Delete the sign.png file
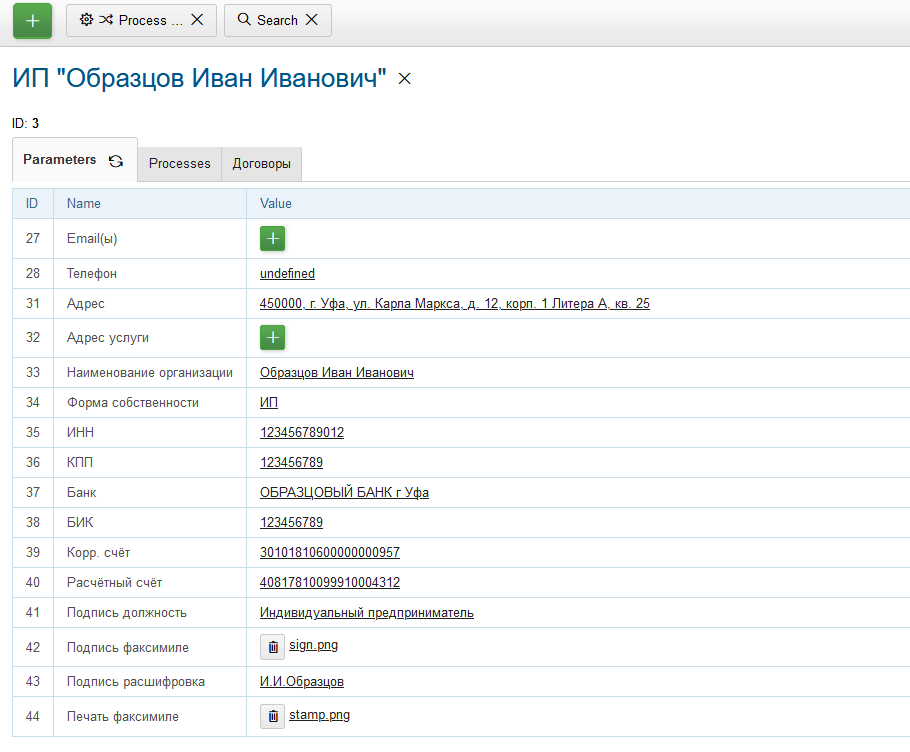This screenshot has width=910, height=752. click(x=273, y=647)
